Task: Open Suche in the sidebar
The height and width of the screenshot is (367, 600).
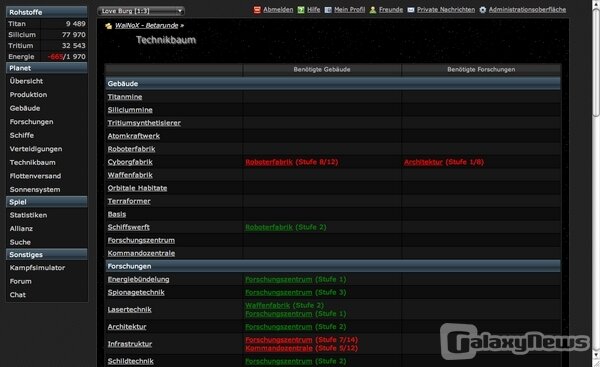Action: [x=20, y=242]
